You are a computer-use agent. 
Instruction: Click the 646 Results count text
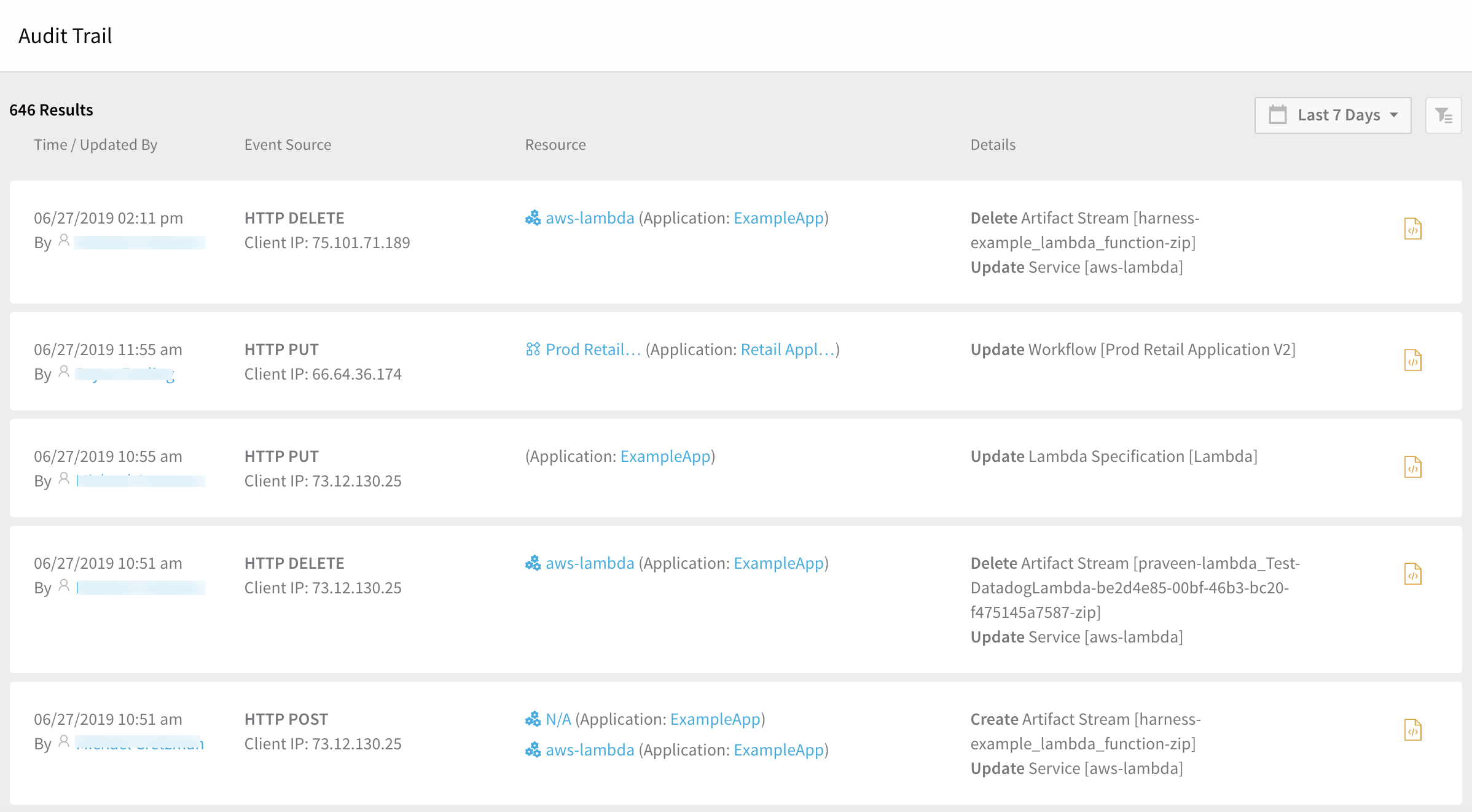click(51, 110)
